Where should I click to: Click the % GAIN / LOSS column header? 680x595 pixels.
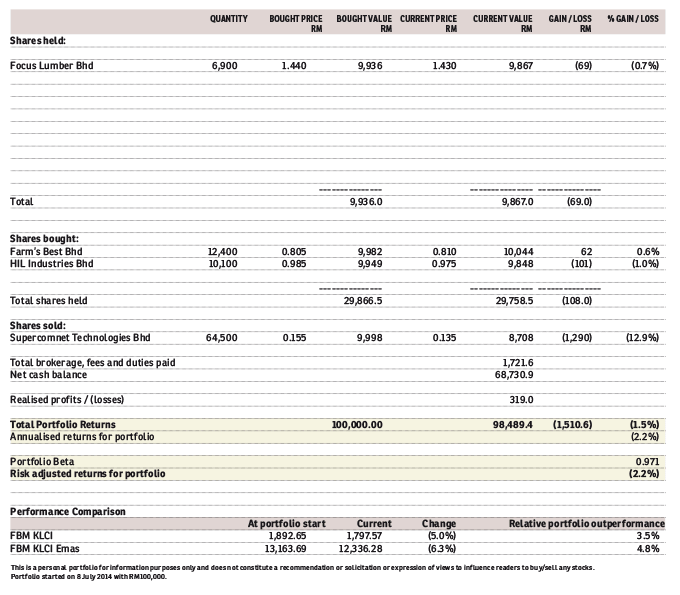[633, 19]
